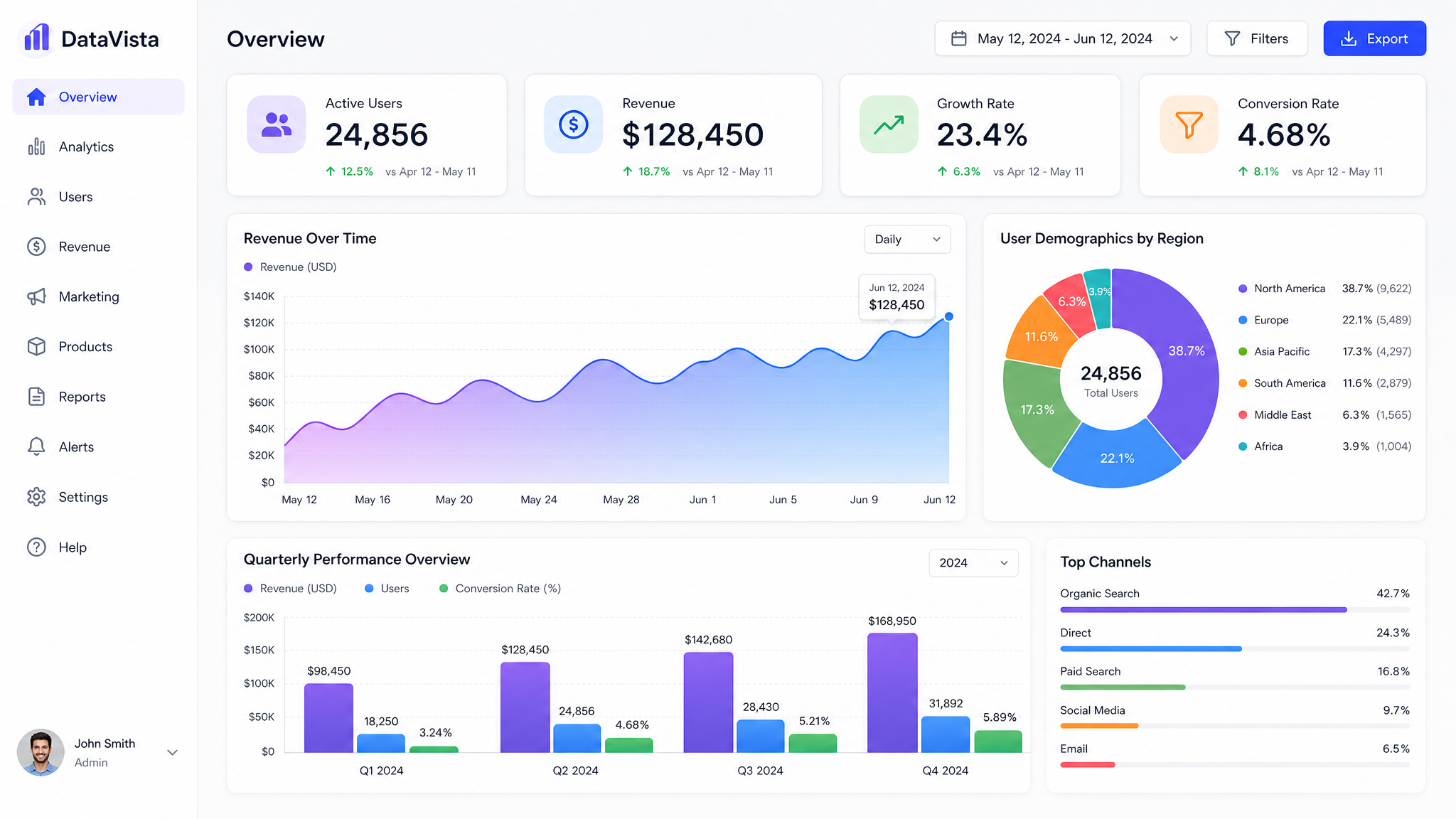Navigate to Marketing in the sidebar
This screenshot has height=819, width=1456.
pos(98,296)
